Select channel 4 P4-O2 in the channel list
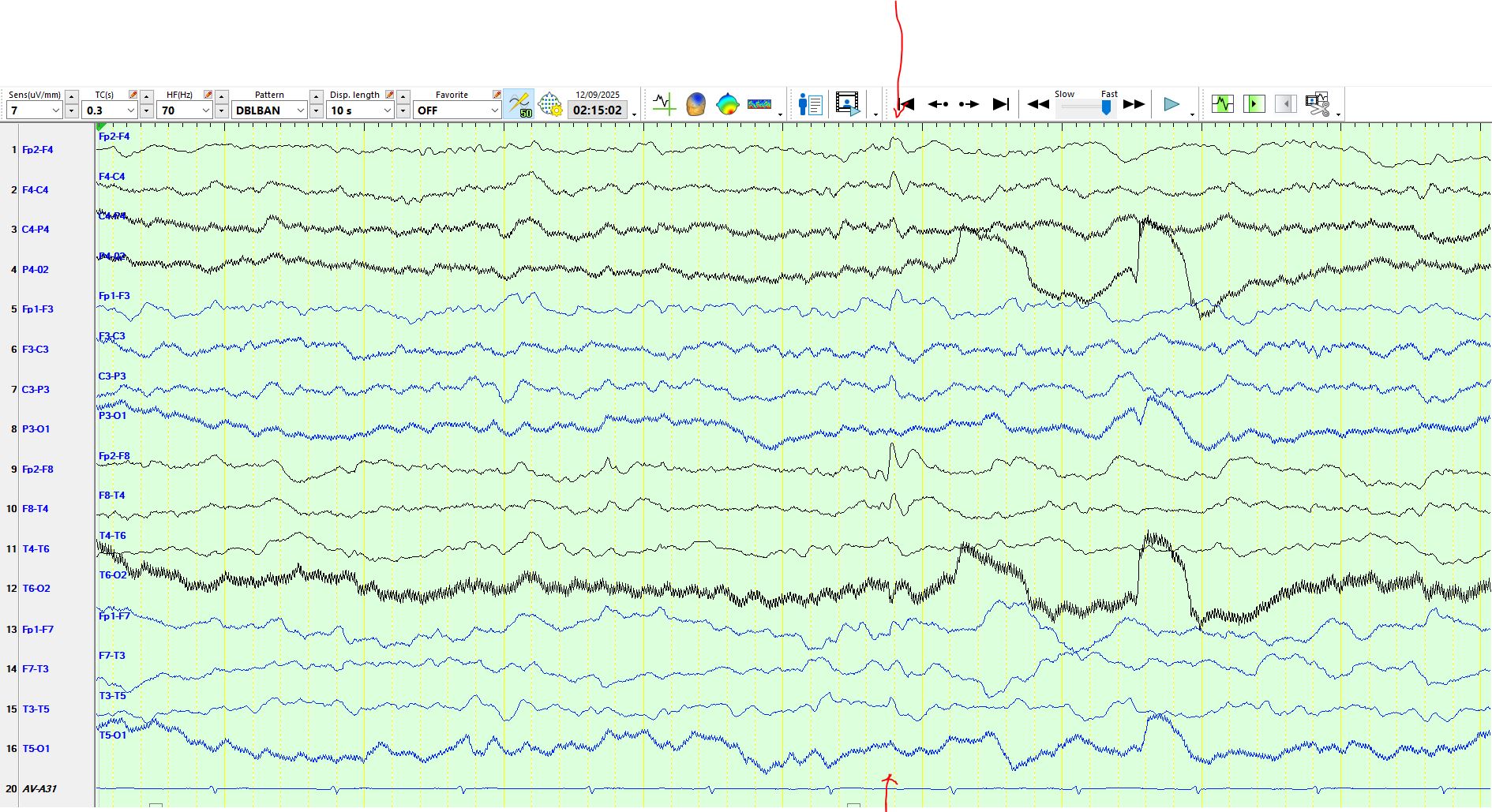Viewport: 1492px width, 812px height. pyautogui.click(x=36, y=270)
